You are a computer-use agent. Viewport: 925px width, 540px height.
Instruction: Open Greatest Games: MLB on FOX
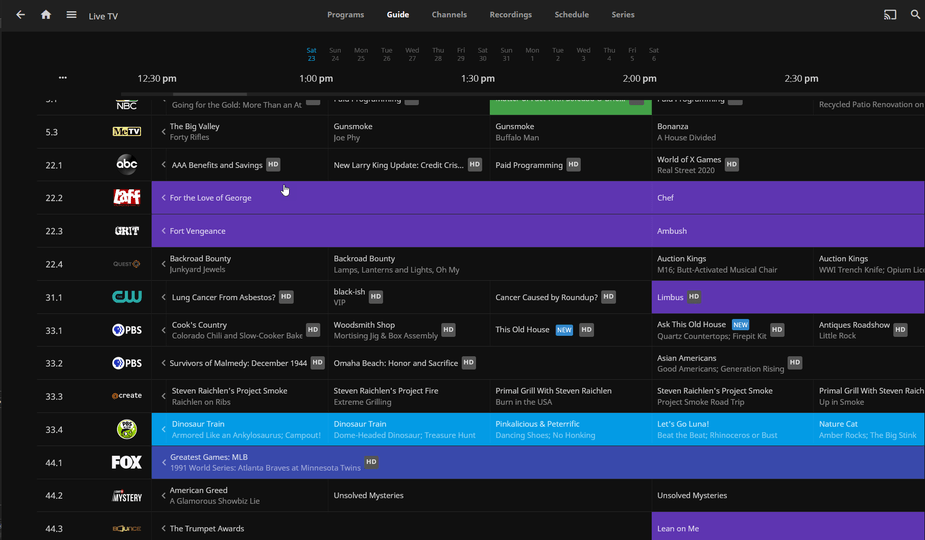[x=538, y=462]
